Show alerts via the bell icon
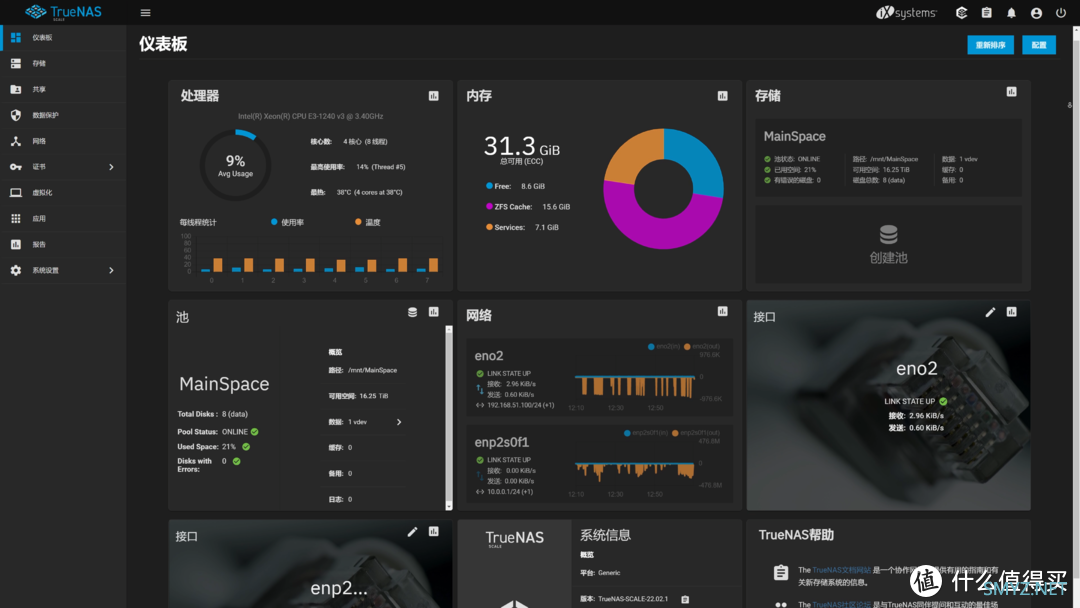 tap(1011, 12)
